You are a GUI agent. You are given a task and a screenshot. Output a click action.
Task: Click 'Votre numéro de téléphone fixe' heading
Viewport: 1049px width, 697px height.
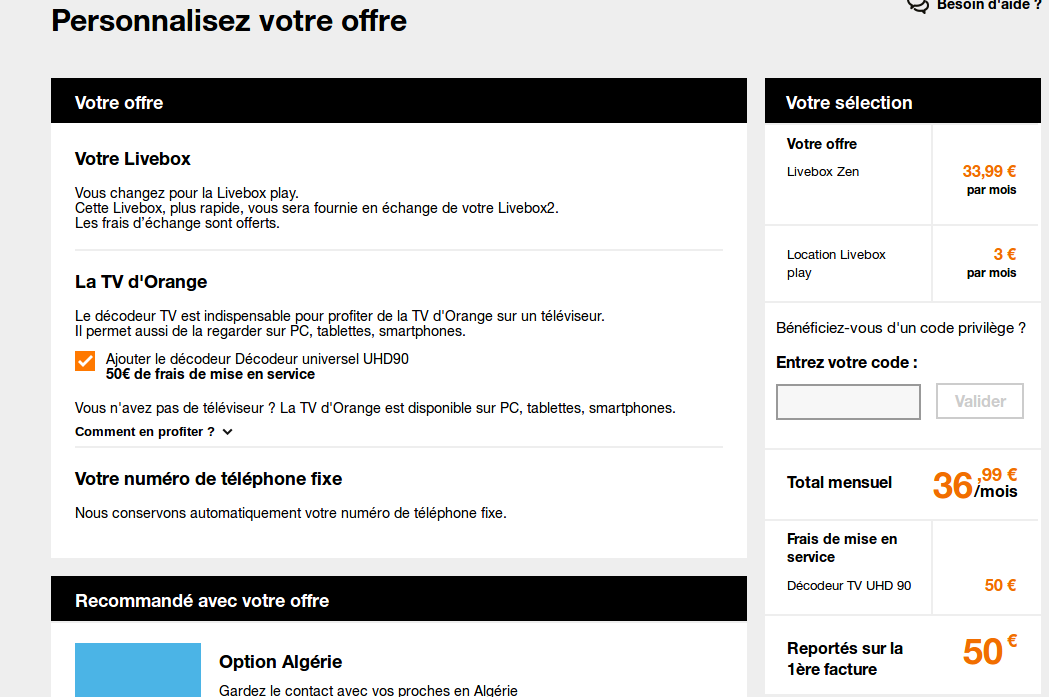click(x=208, y=479)
